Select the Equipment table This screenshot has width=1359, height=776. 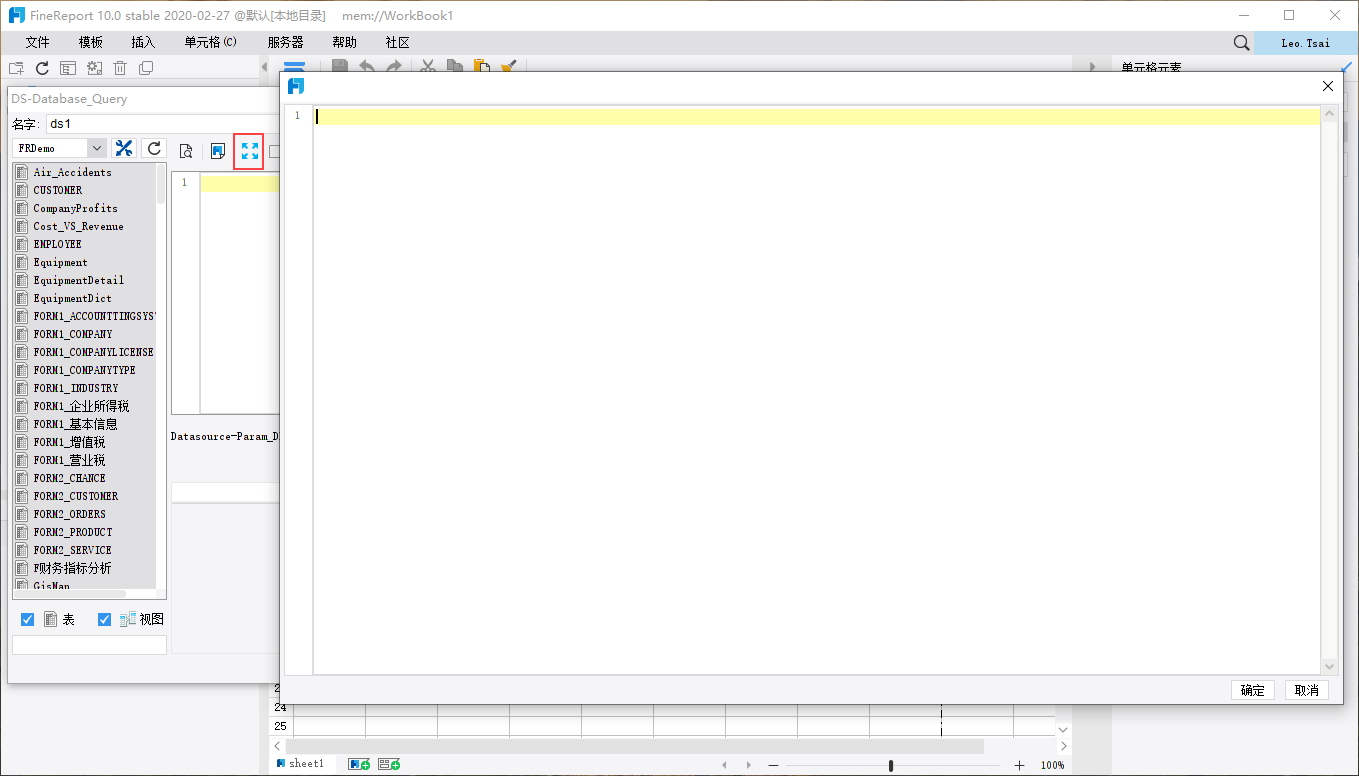(86, 262)
